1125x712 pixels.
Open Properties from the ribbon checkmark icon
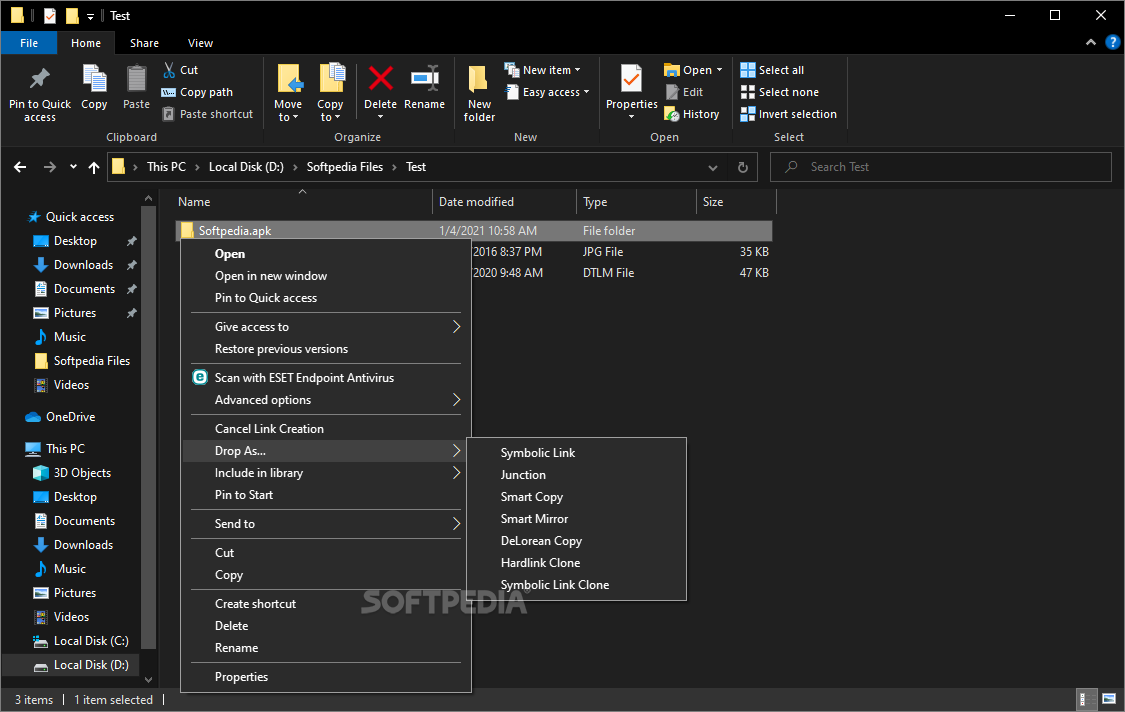pos(631,79)
